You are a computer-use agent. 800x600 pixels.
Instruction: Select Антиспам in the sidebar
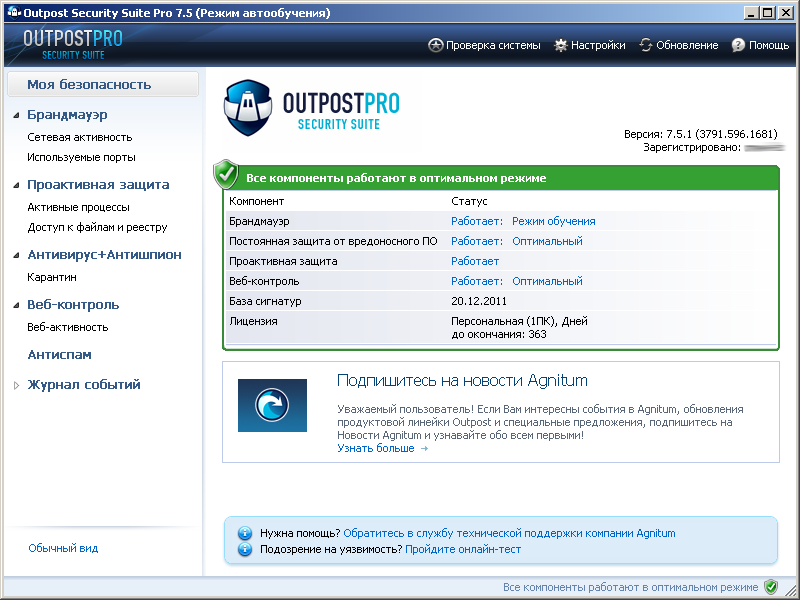60,355
